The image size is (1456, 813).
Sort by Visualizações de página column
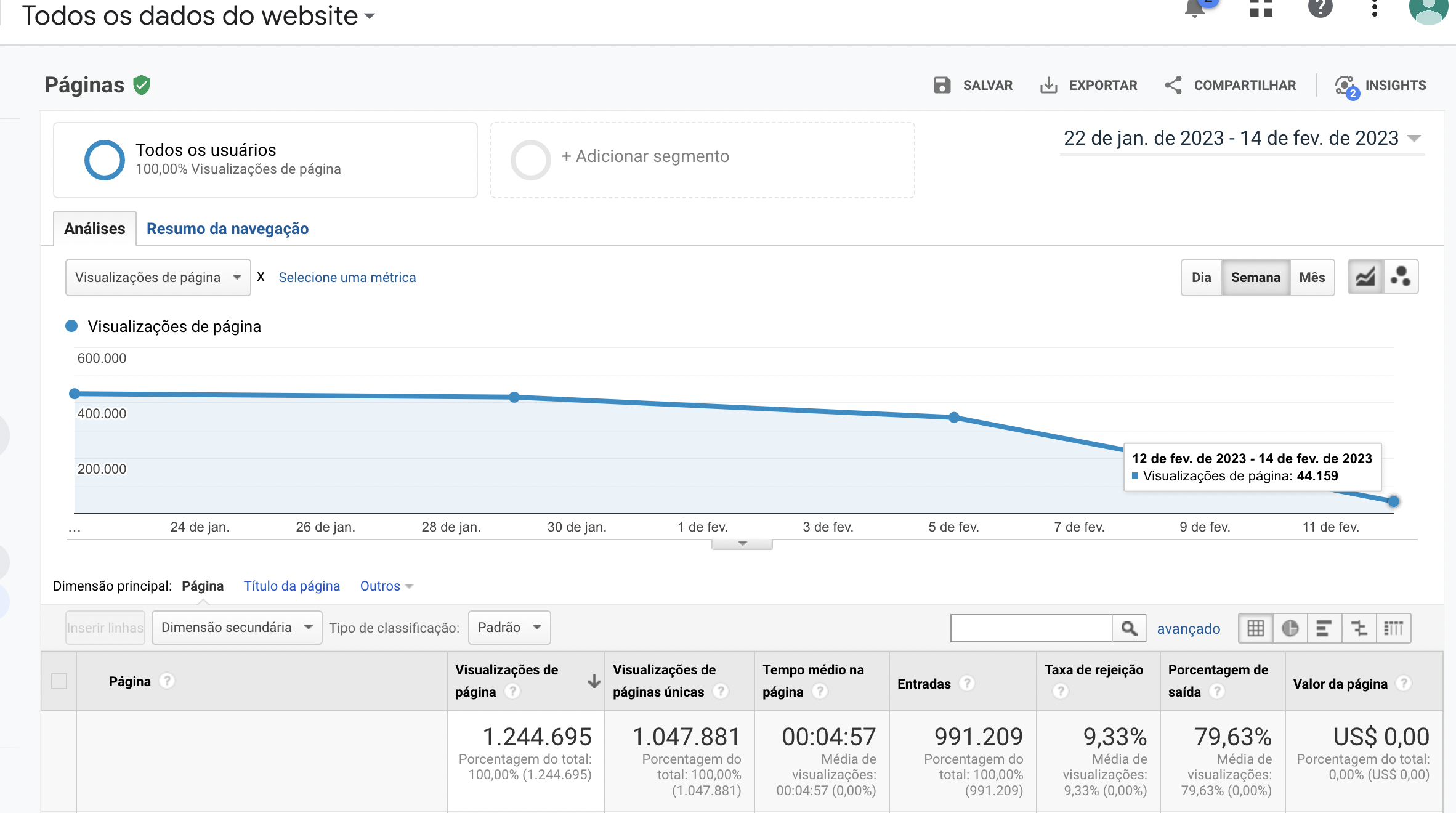[507, 681]
